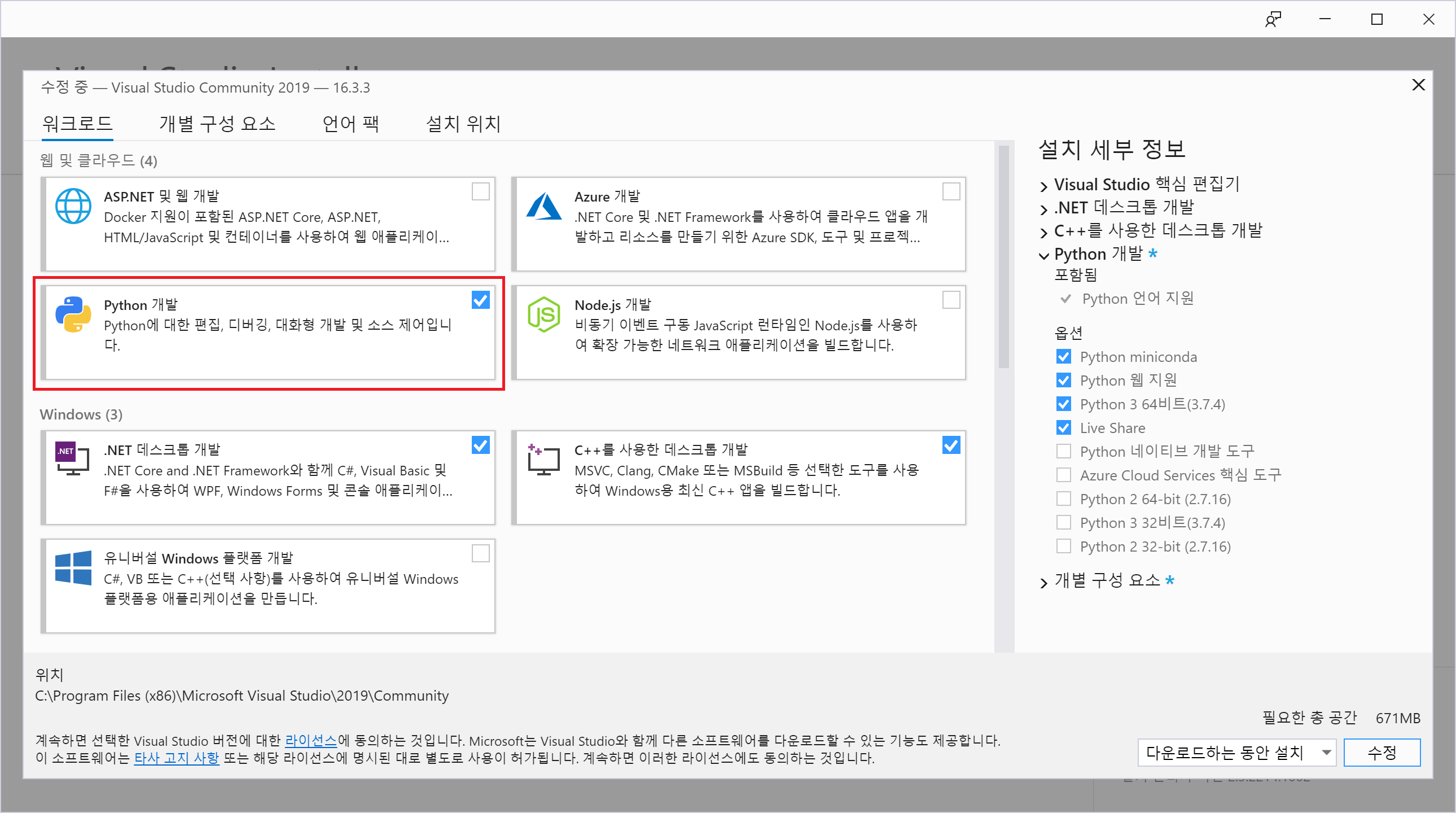Viewport: 1456px width, 813px height.
Task: Open the install-while-downloading dropdown
Action: 1236,753
